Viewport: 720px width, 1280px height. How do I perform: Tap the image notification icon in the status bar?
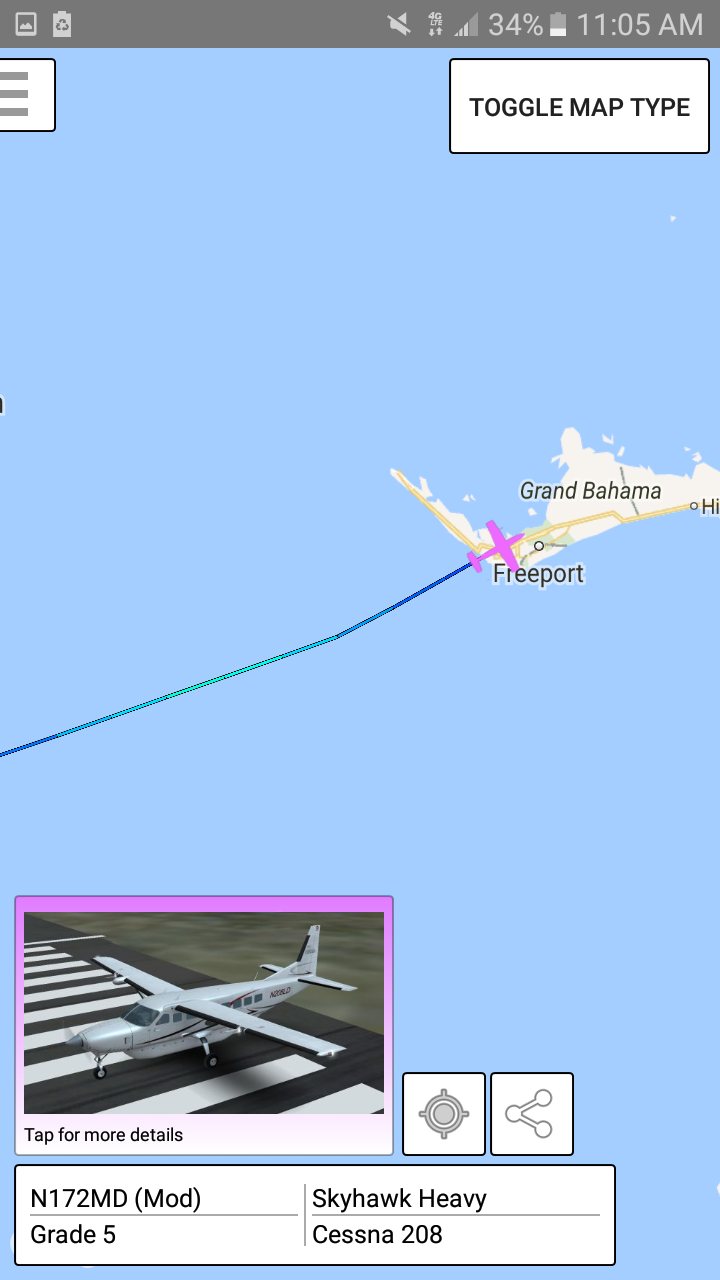(25, 24)
